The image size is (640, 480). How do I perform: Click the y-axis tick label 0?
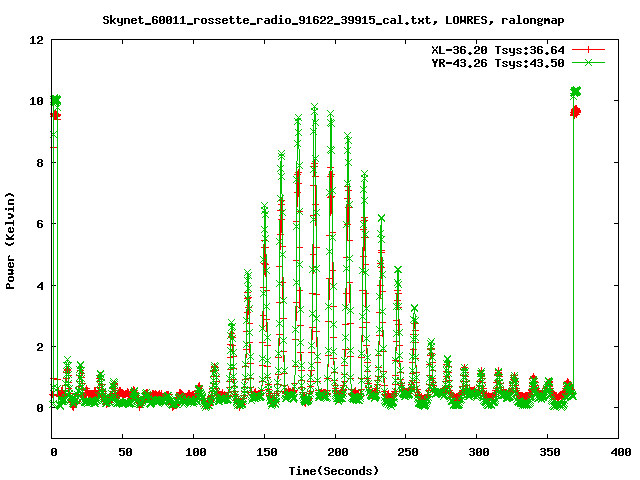[x=40, y=408]
